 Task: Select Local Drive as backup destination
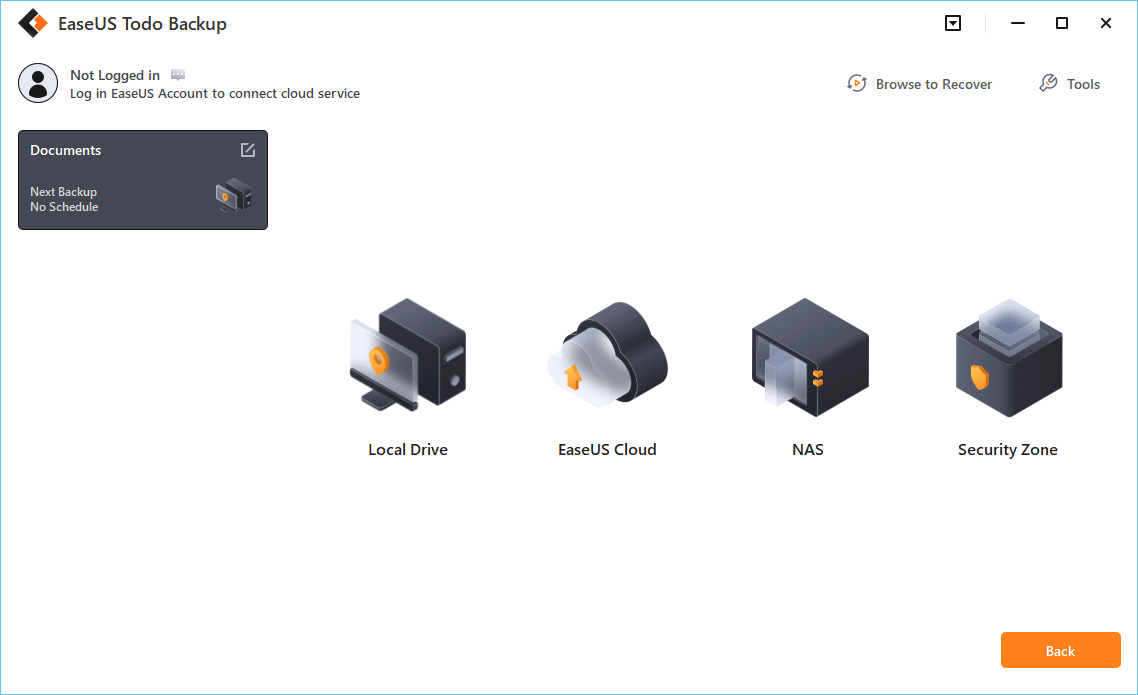(408, 355)
